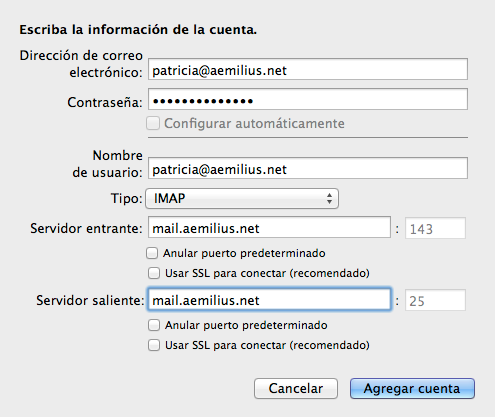
Task: Enable Anular puerto predeterminado for incoming server
Action: (x=152, y=253)
